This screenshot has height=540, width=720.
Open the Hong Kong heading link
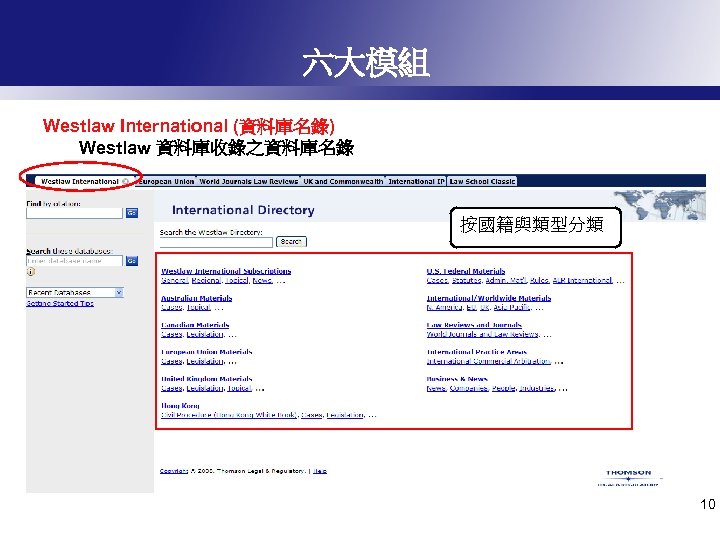pyautogui.click(x=180, y=405)
